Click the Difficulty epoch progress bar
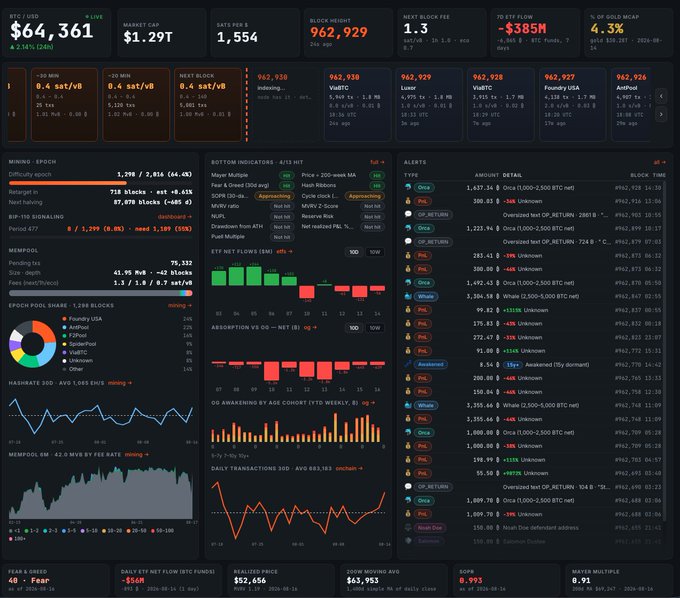This screenshot has width=680, height=598. (100, 183)
